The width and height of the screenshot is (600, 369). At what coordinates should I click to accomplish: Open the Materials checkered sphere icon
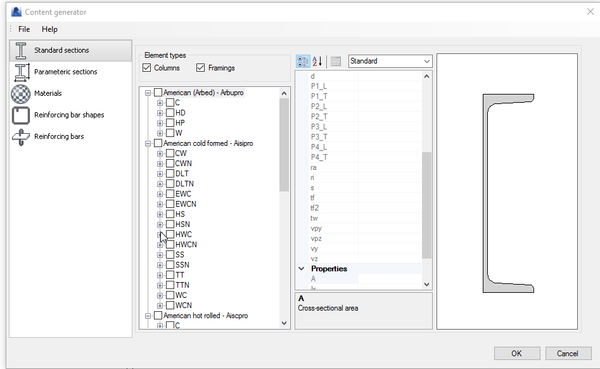click(21, 94)
